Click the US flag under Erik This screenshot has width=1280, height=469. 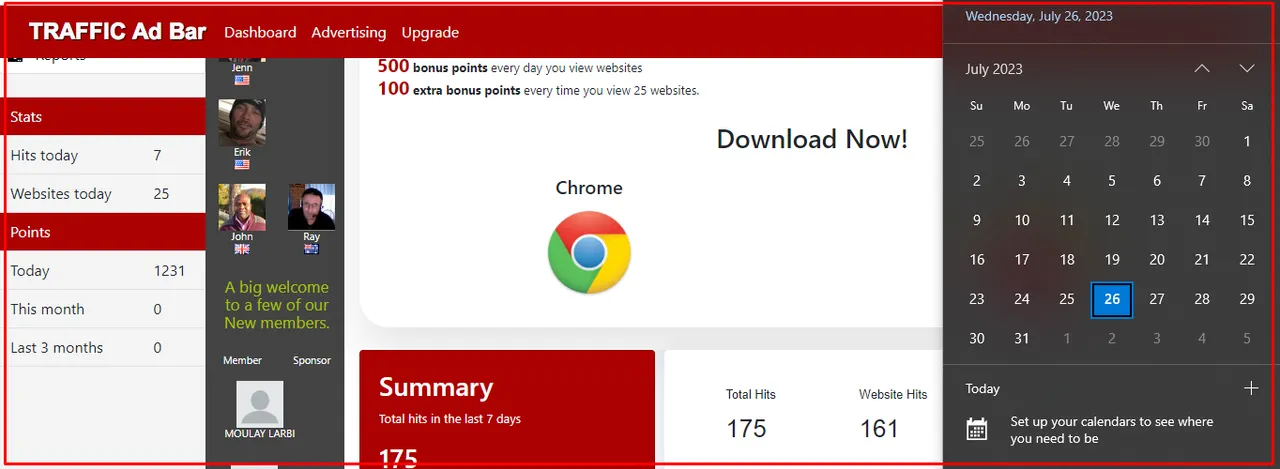242,164
